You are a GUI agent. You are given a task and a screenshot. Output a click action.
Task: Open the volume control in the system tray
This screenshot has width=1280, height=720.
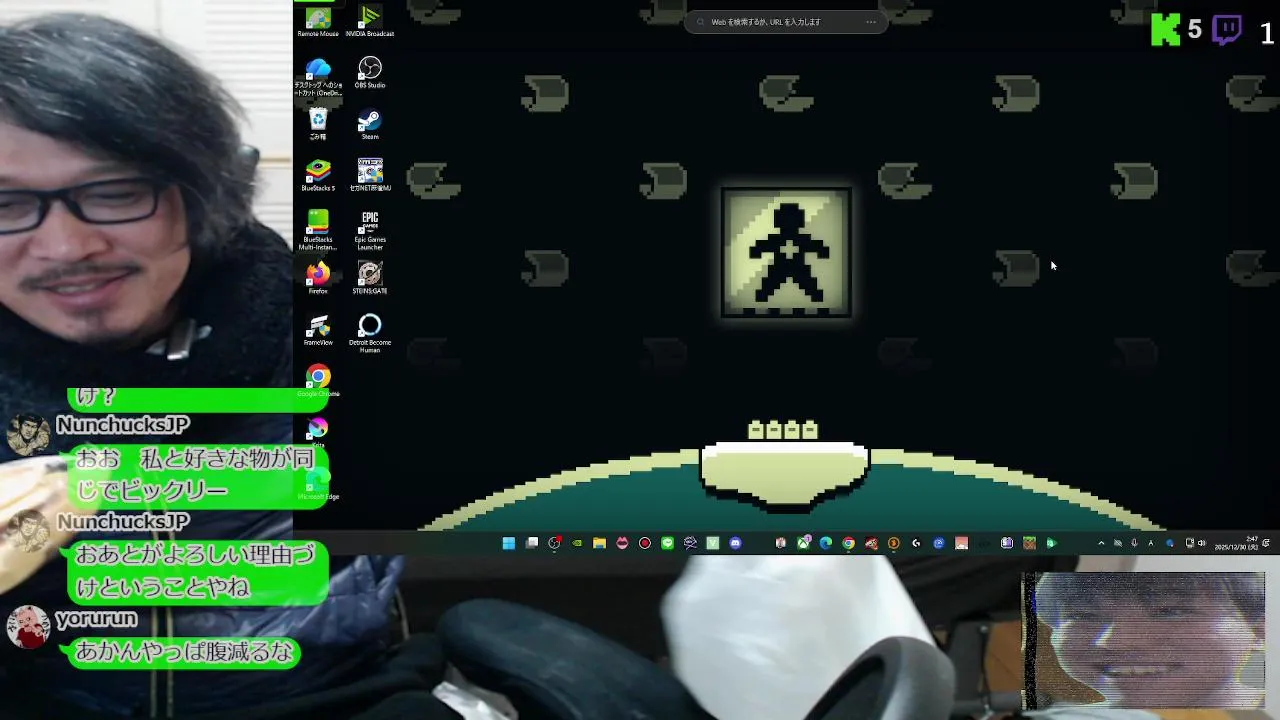click(x=1202, y=543)
